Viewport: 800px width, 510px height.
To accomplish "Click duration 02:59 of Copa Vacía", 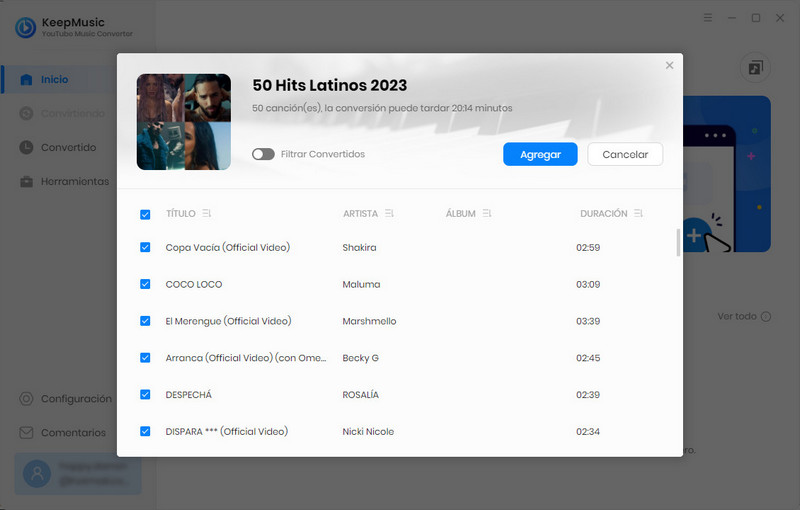I will [x=588, y=247].
